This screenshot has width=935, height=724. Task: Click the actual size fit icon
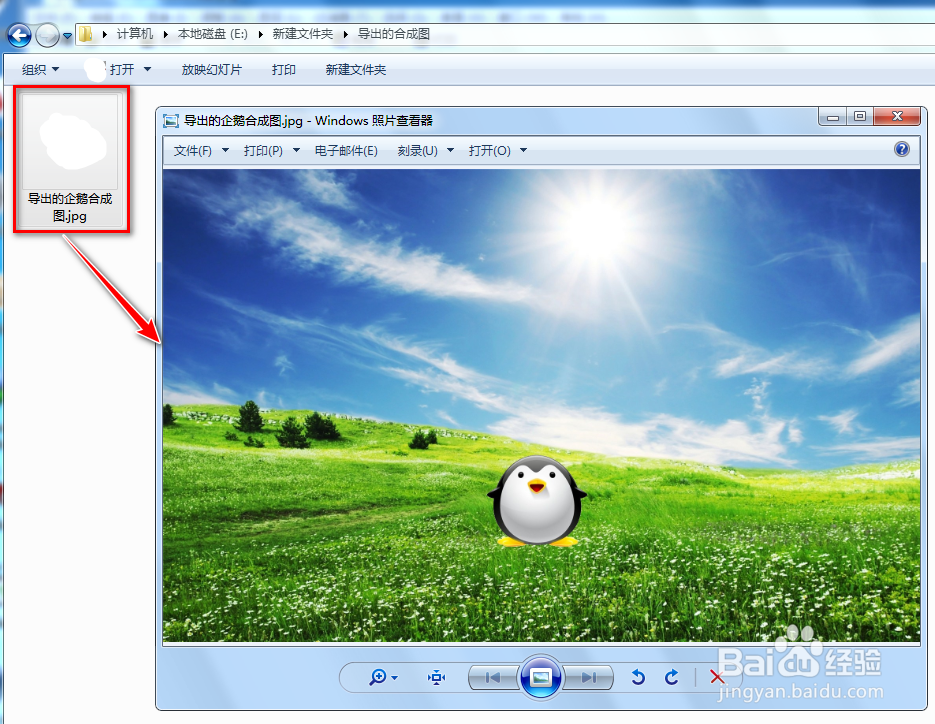coord(436,678)
